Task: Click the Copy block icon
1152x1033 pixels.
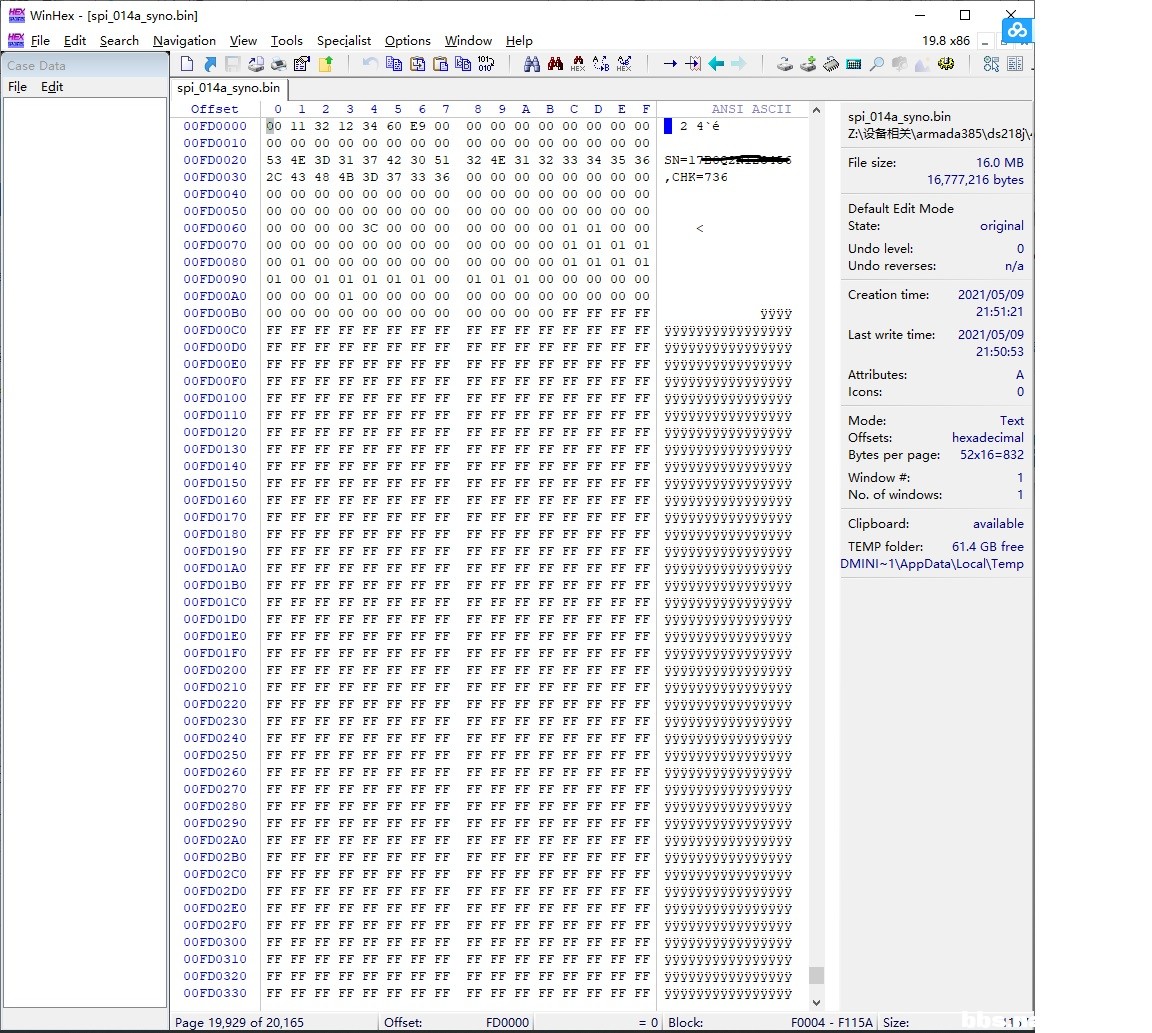Action: 394,64
